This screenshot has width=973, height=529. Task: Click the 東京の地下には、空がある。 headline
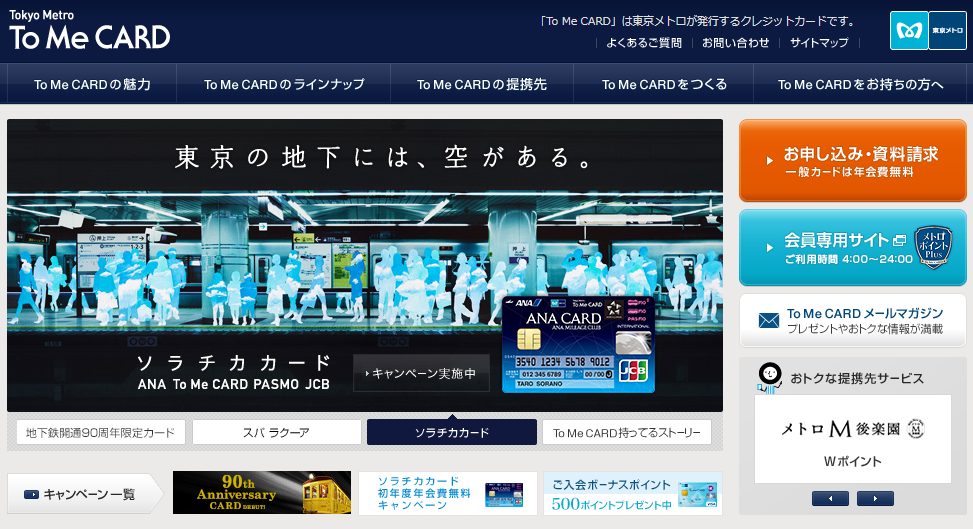(385, 157)
